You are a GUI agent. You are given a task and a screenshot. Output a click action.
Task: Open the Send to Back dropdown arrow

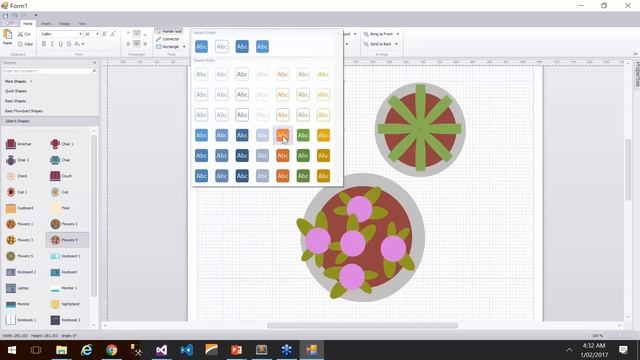click(x=396, y=44)
